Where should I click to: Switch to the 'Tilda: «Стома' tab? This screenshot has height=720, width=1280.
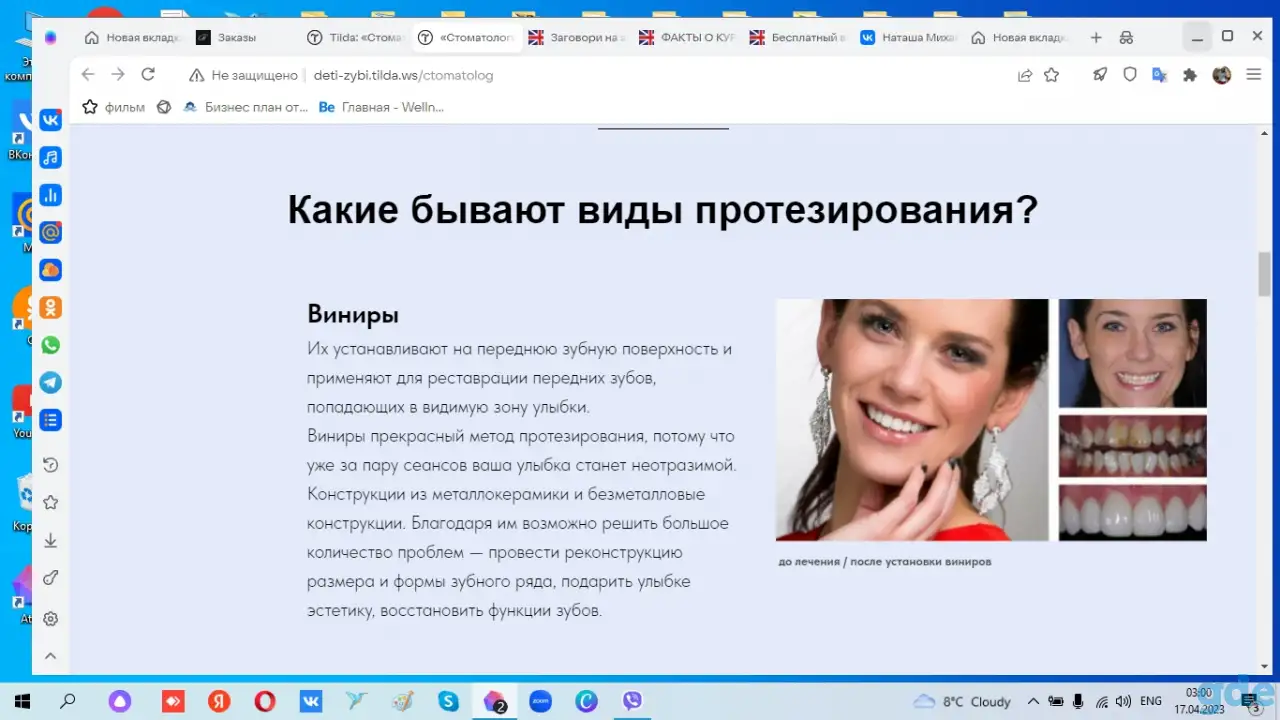tap(354, 37)
